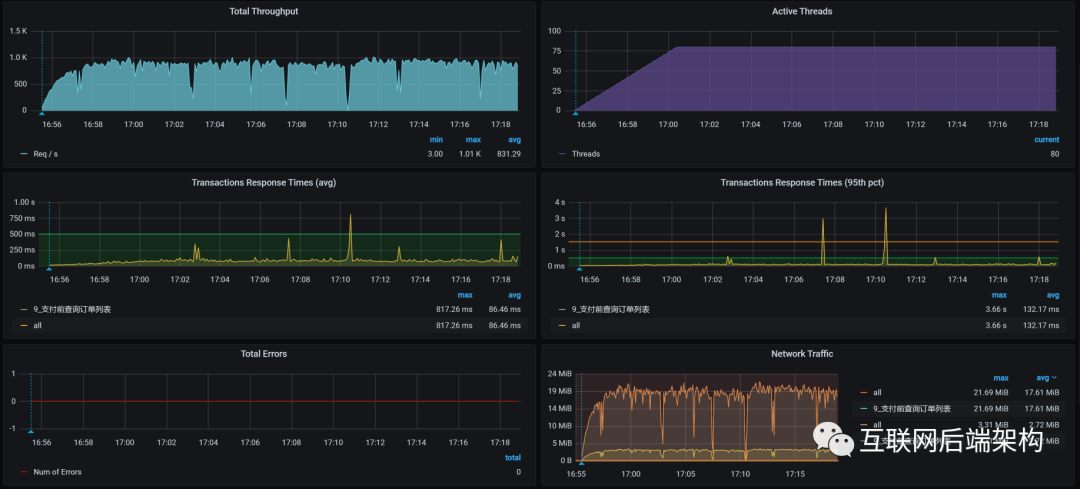Click the 831.29 avg value in Total Throughput
Image resolution: width=1080 pixels, height=489 pixels.
(x=509, y=154)
